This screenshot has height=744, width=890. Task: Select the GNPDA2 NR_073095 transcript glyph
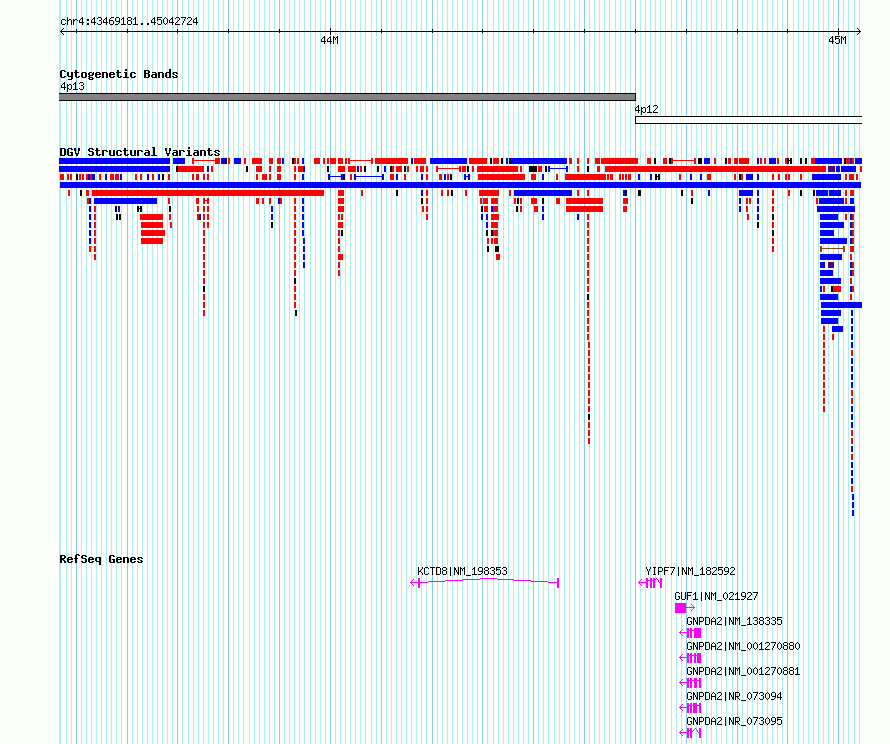click(690, 733)
